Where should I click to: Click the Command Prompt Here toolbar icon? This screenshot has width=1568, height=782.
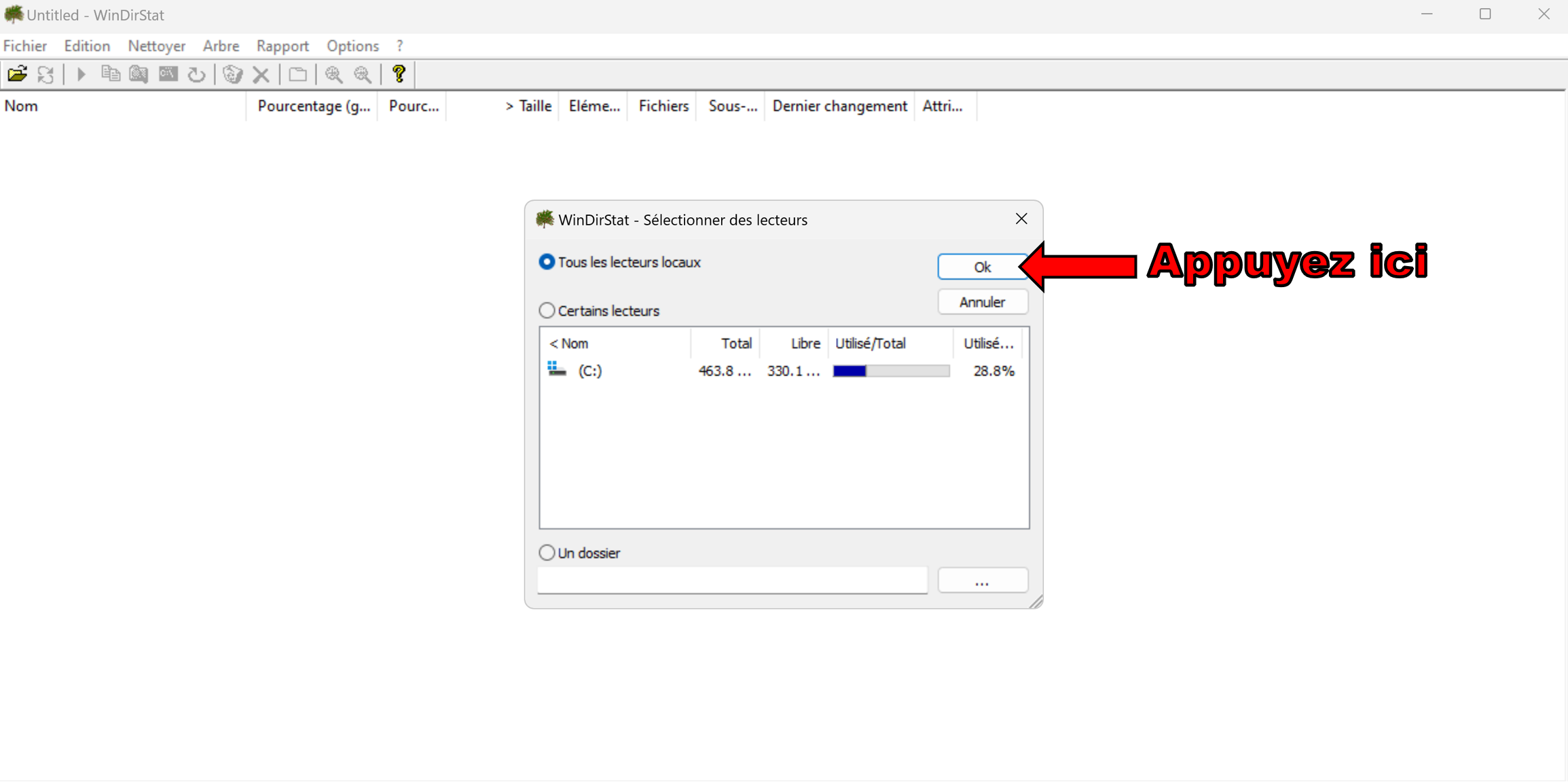[168, 74]
